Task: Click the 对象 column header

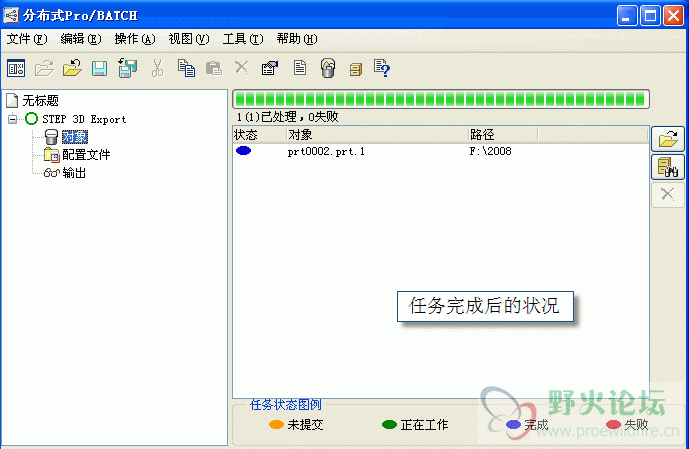Action: [377, 134]
